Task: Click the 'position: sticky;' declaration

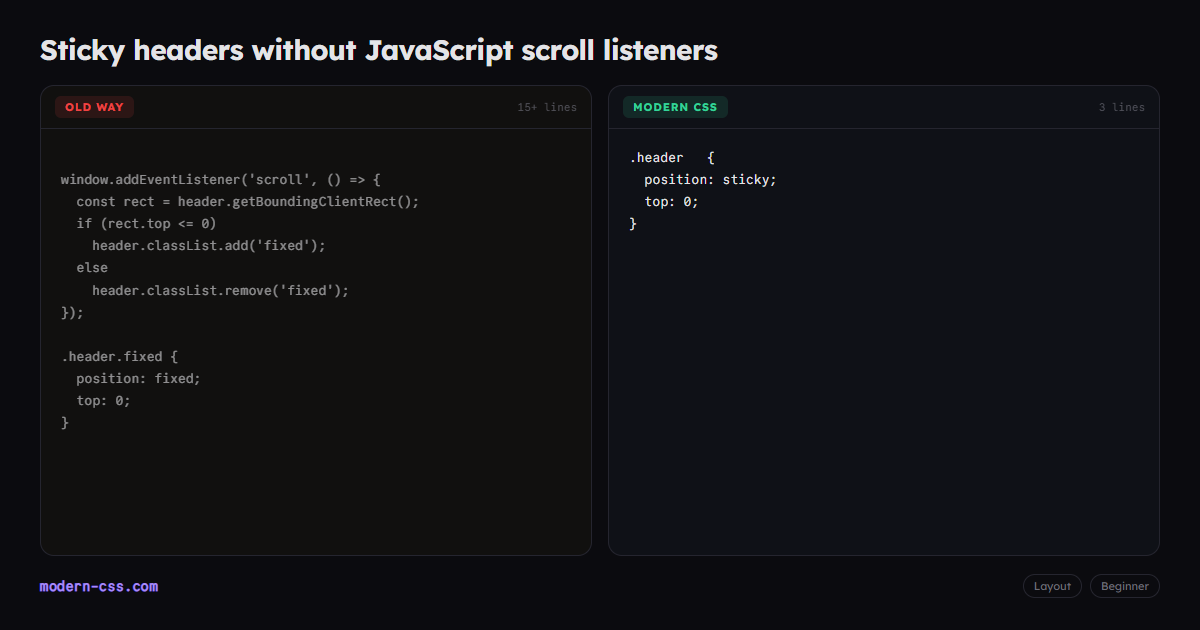Action: (x=710, y=180)
